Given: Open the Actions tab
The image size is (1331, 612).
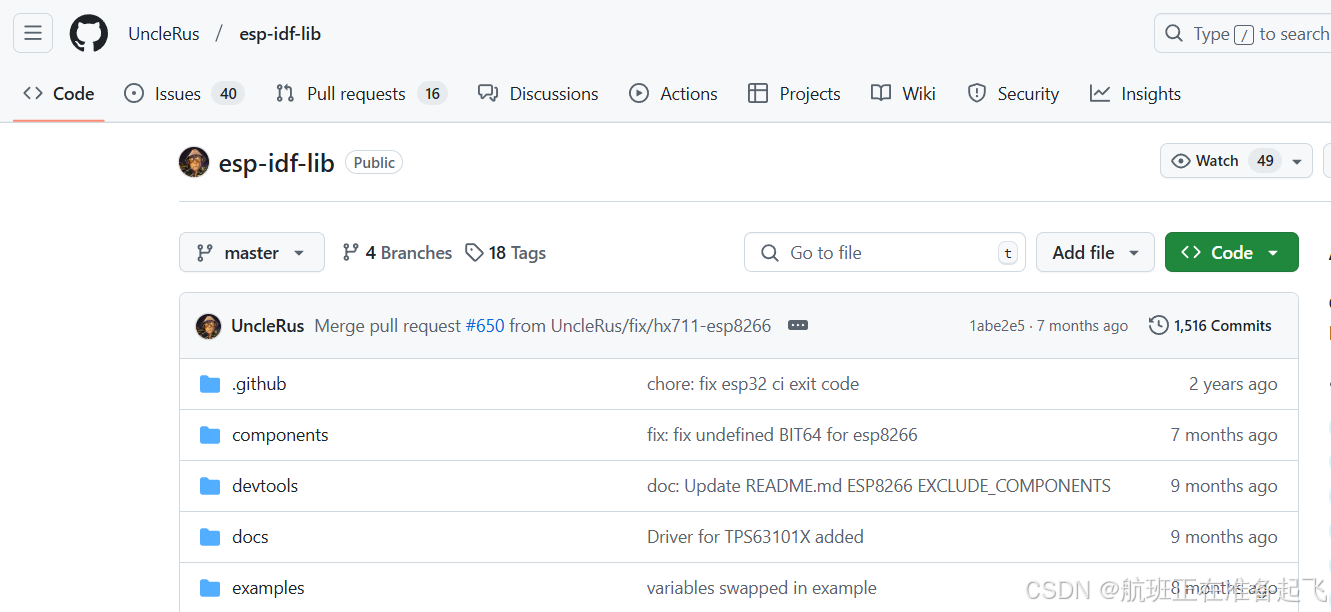Looking at the screenshot, I should (x=673, y=94).
